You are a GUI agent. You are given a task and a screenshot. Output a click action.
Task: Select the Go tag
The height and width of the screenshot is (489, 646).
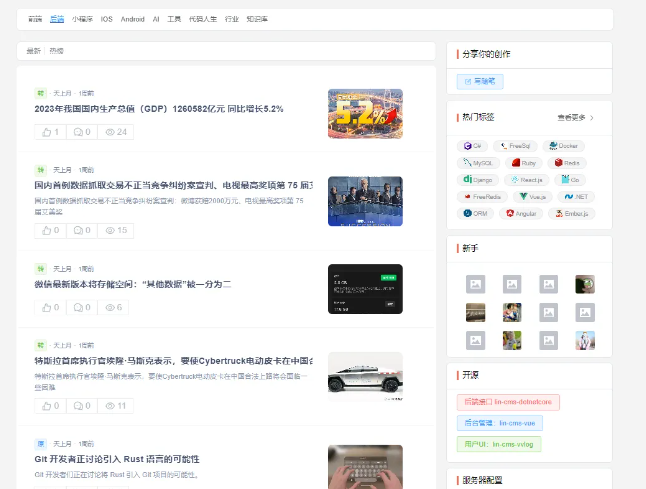pos(570,180)
